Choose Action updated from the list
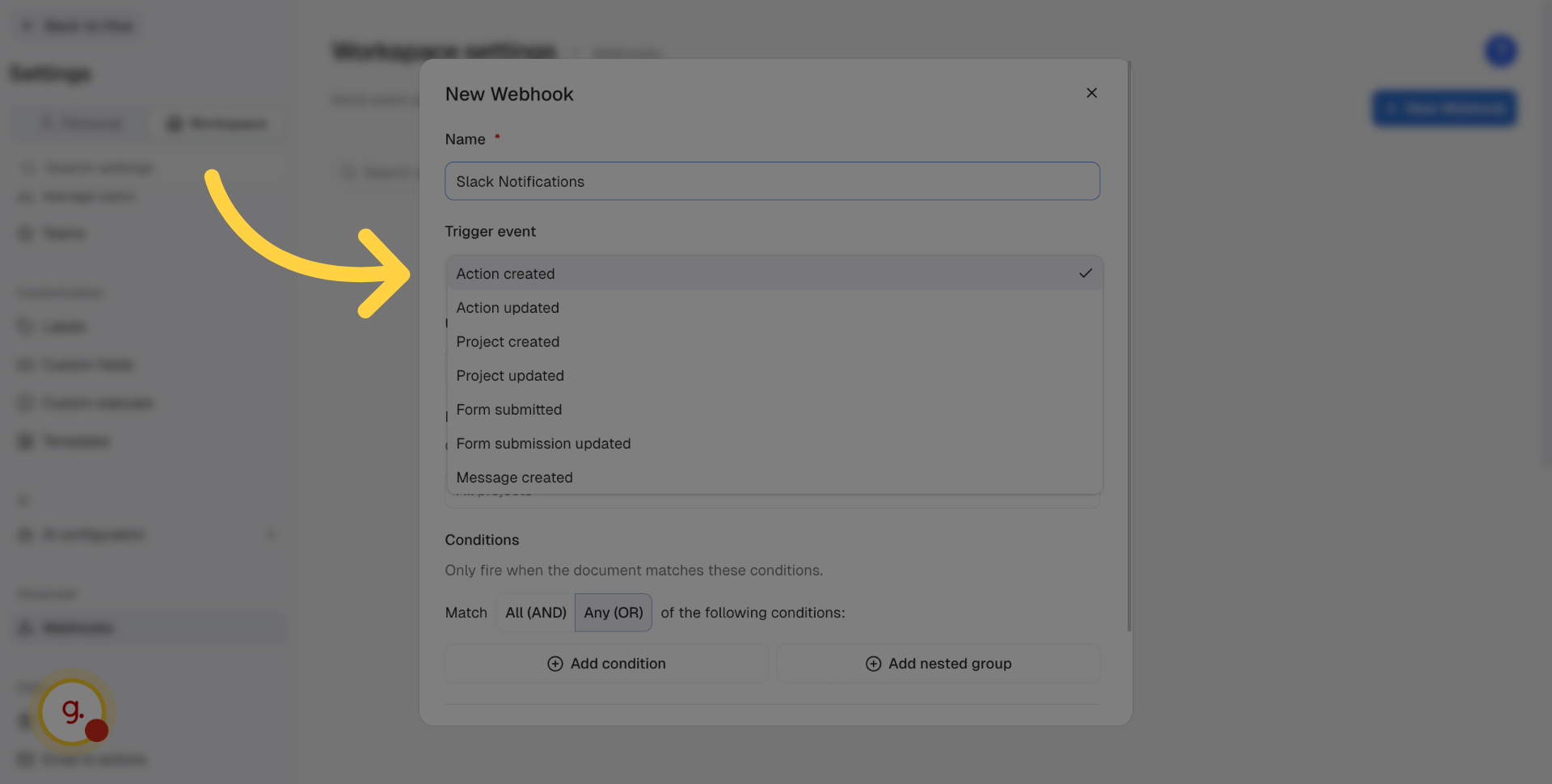 coord(774,307)
